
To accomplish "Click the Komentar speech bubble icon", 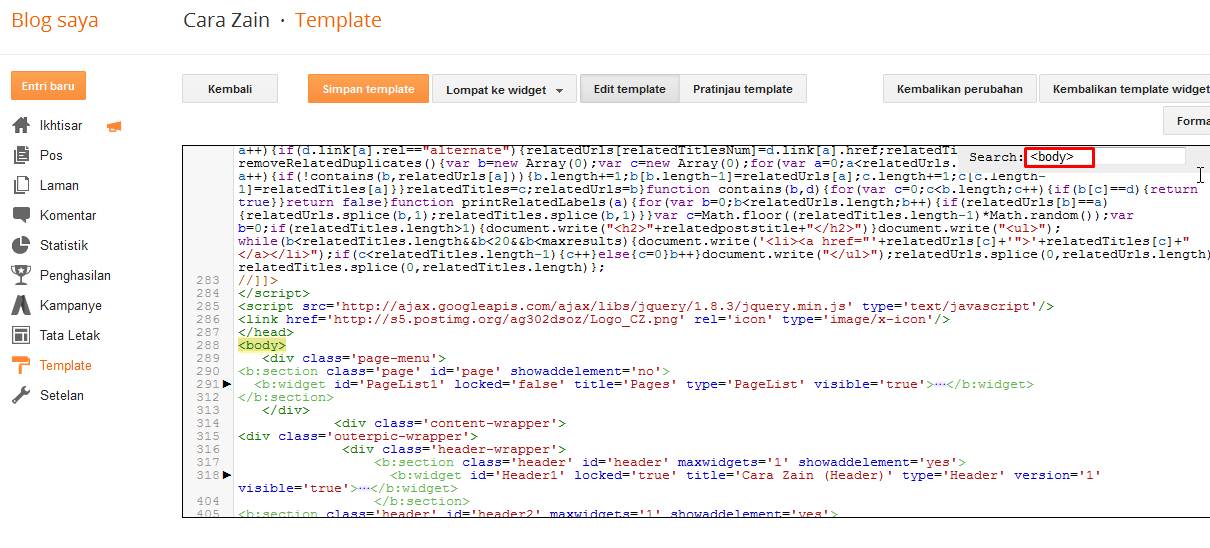I will 20,215.
